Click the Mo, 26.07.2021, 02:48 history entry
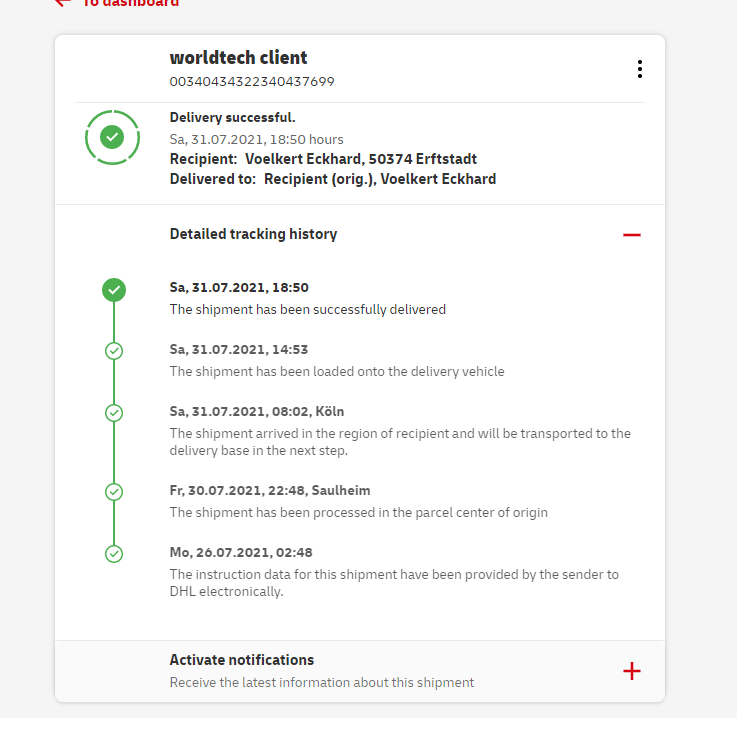This screenshot has width=737, height=730. click(x=241, y=552)
